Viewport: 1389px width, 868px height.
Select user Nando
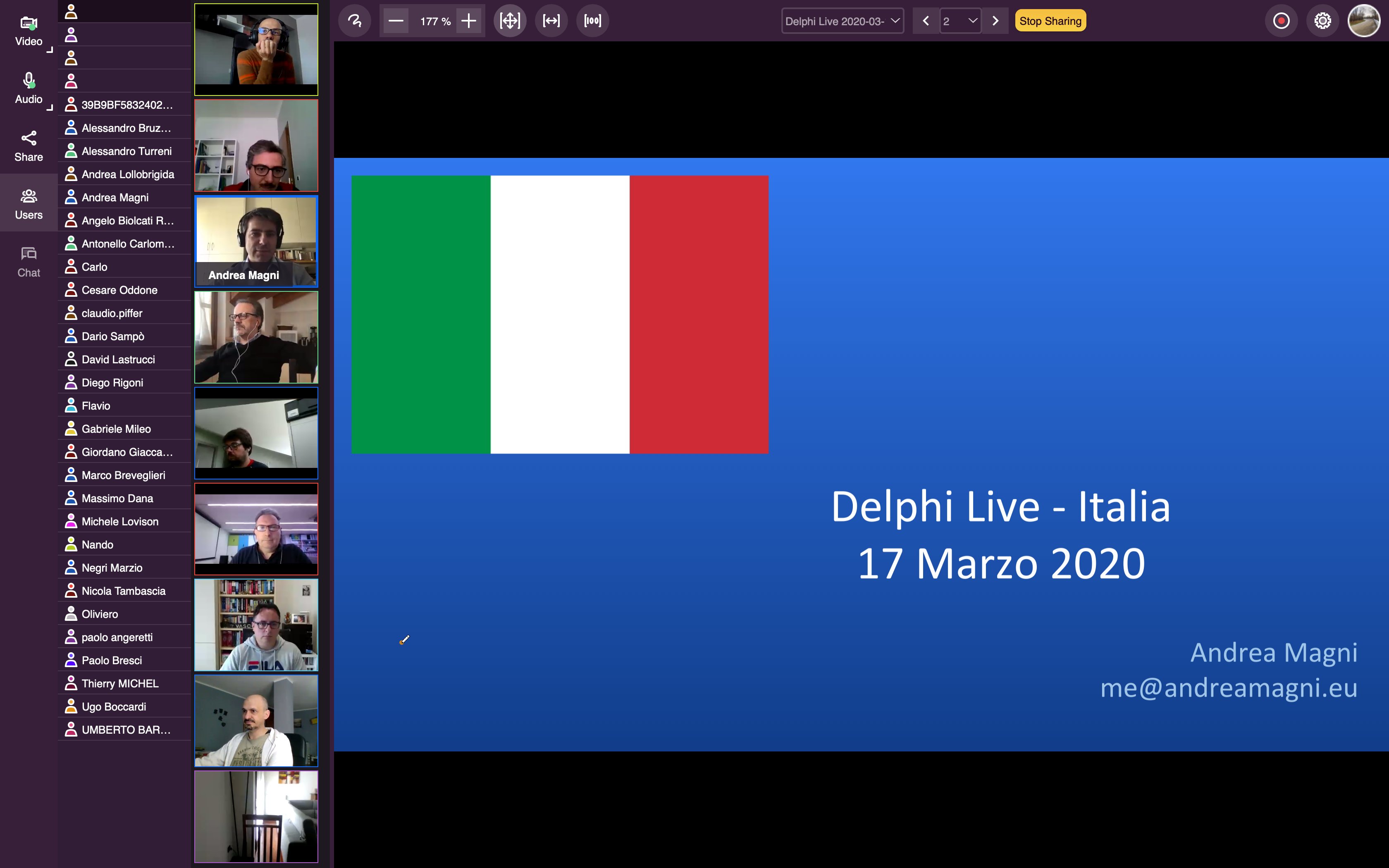pyautogui.click(x=124, y=545)
